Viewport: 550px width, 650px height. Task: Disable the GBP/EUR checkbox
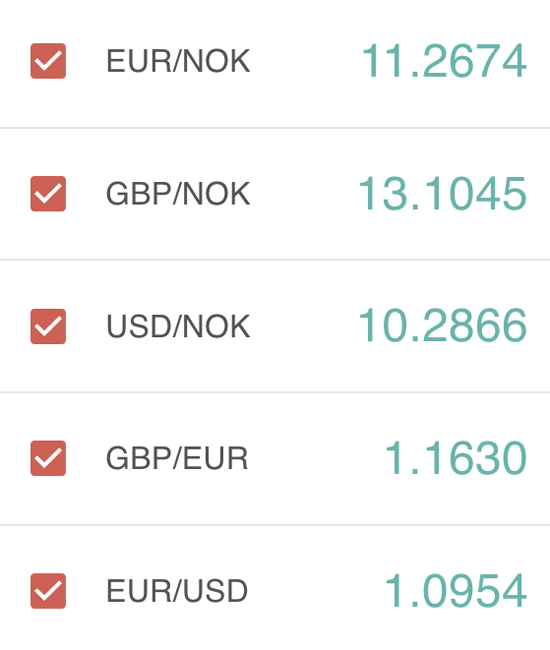coord(48,458)
